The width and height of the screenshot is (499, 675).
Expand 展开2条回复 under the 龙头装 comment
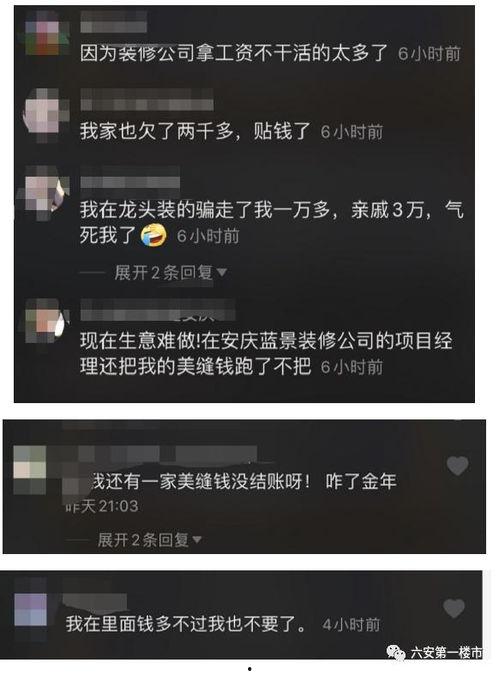[x=170, y=272]
